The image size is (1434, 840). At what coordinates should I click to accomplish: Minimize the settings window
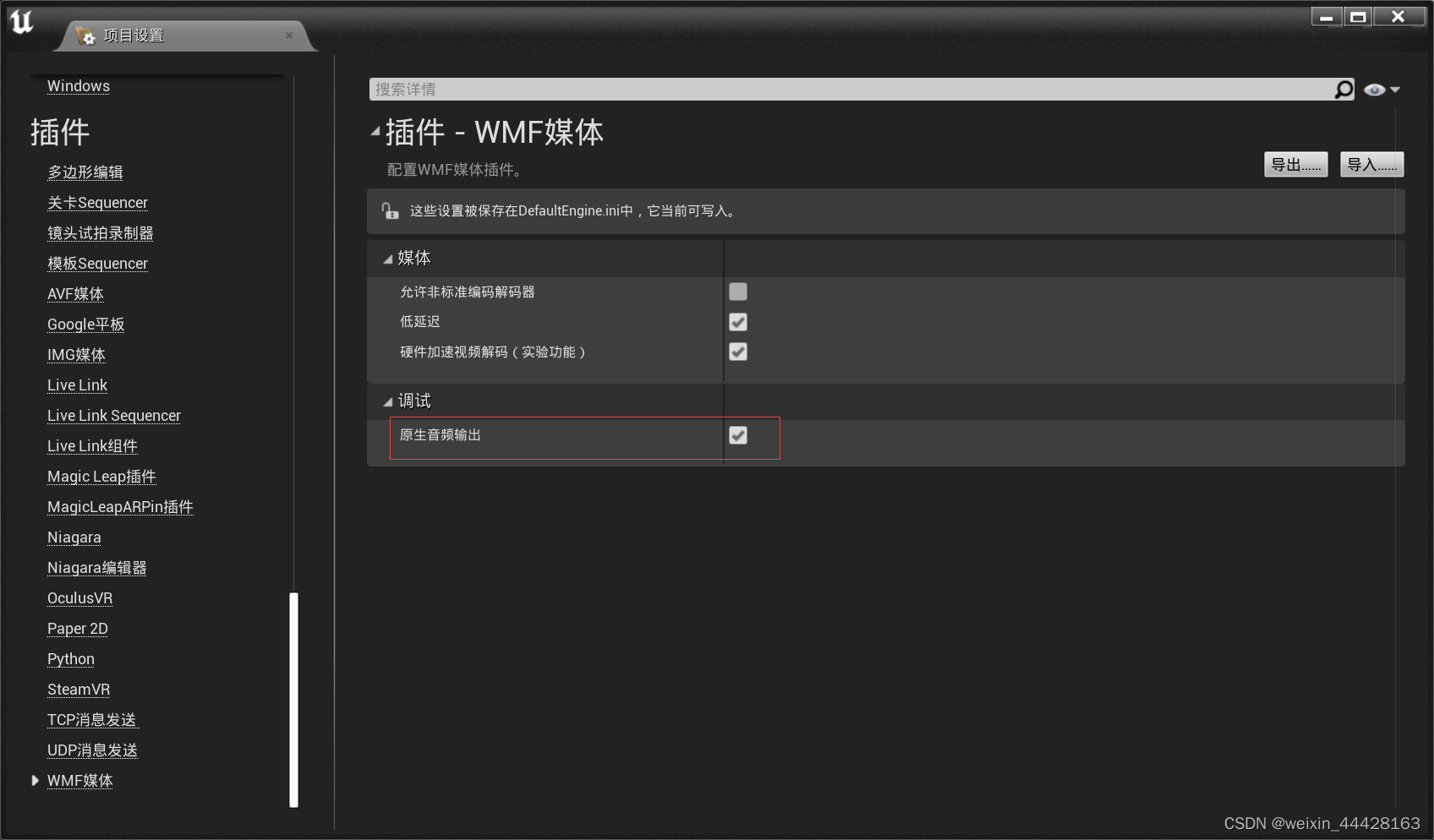[x=1327, y=17]
